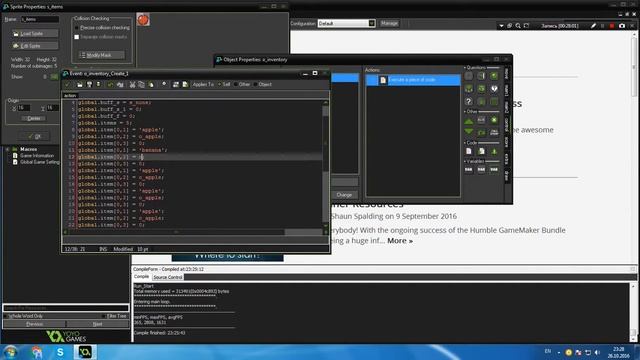Click the Else action icon under Other
This screenshot has width=640, height=360.
coord(481,120)
